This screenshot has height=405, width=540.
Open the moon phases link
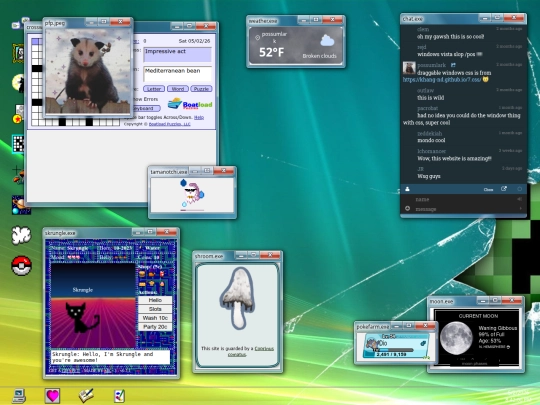tap(474, 363)
